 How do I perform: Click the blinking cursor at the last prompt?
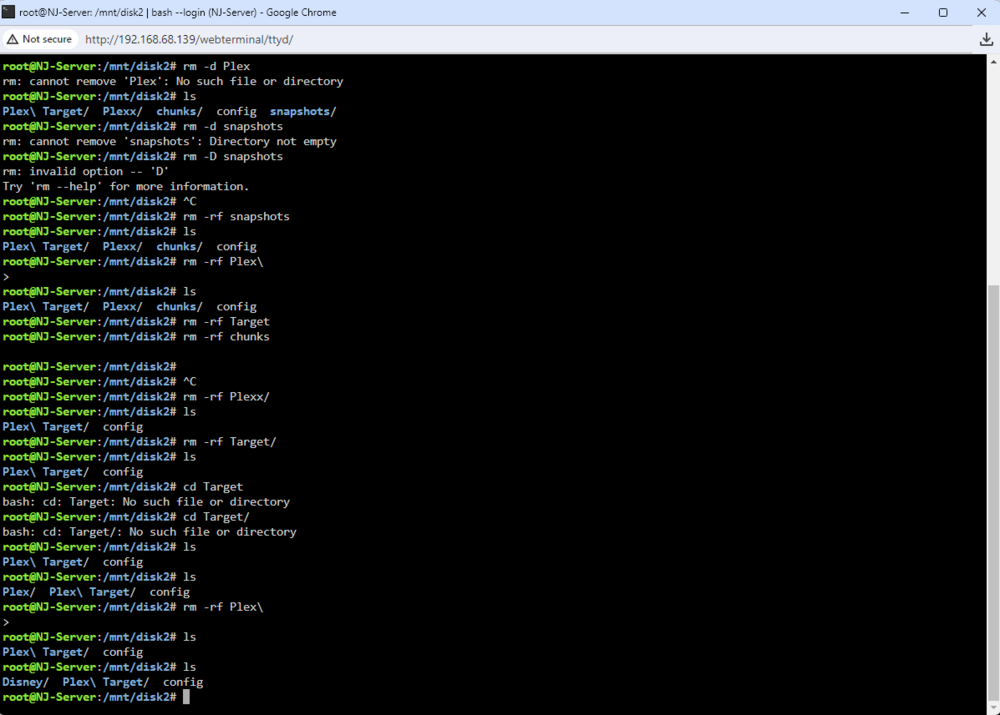pyautogui.click(x=186, y=697)
